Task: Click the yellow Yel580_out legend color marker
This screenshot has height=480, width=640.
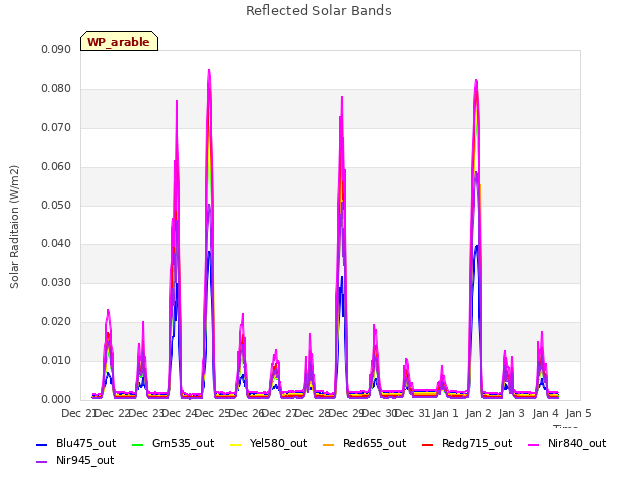Action: click(x=236, y=444)
